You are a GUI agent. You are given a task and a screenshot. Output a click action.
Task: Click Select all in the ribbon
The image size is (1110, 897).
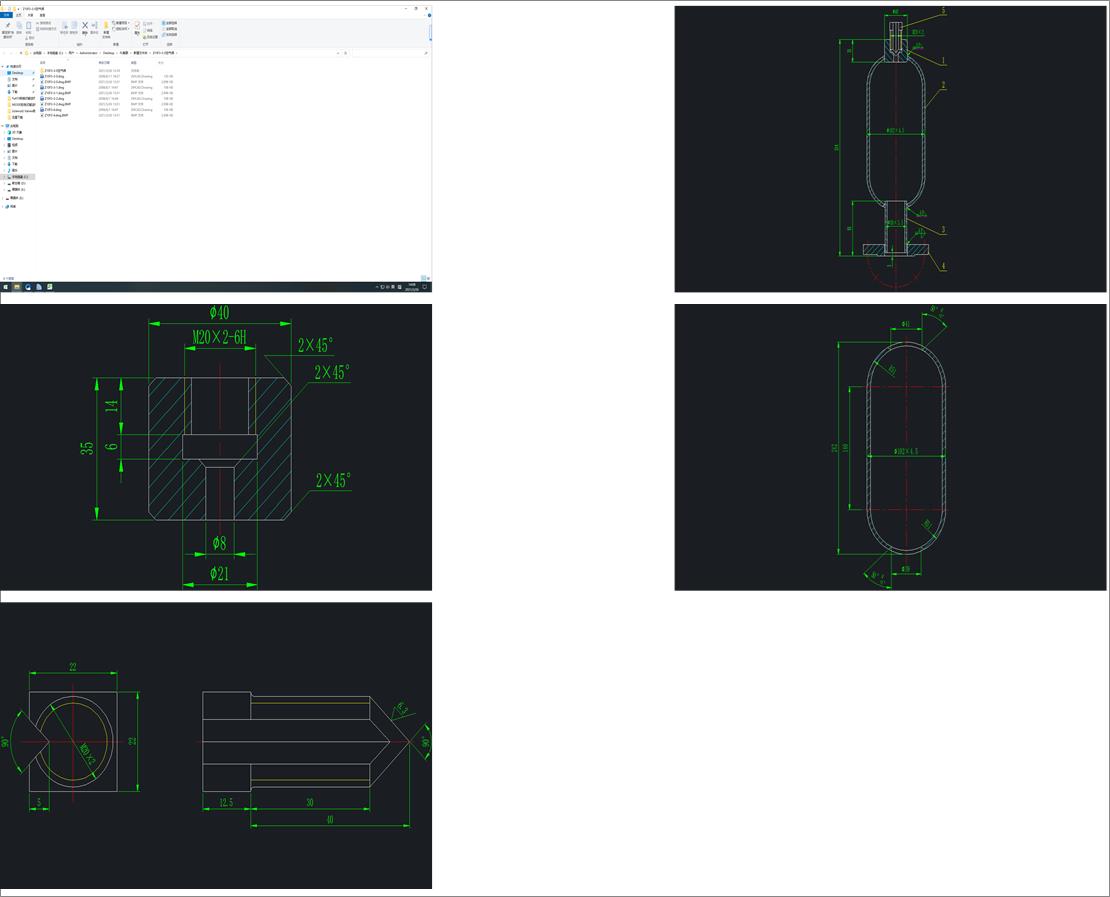tap(170, 23)
